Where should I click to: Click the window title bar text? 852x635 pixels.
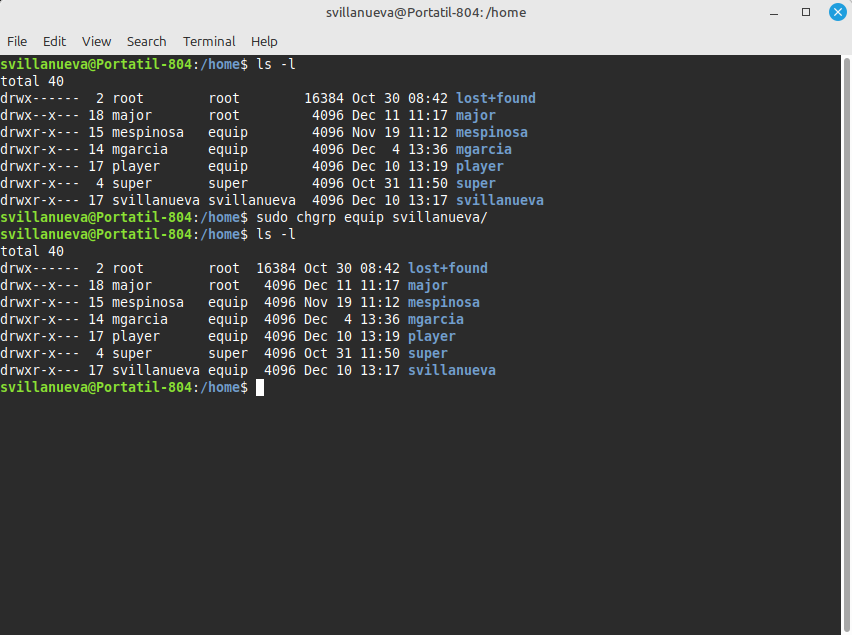(x=425, y=13)
